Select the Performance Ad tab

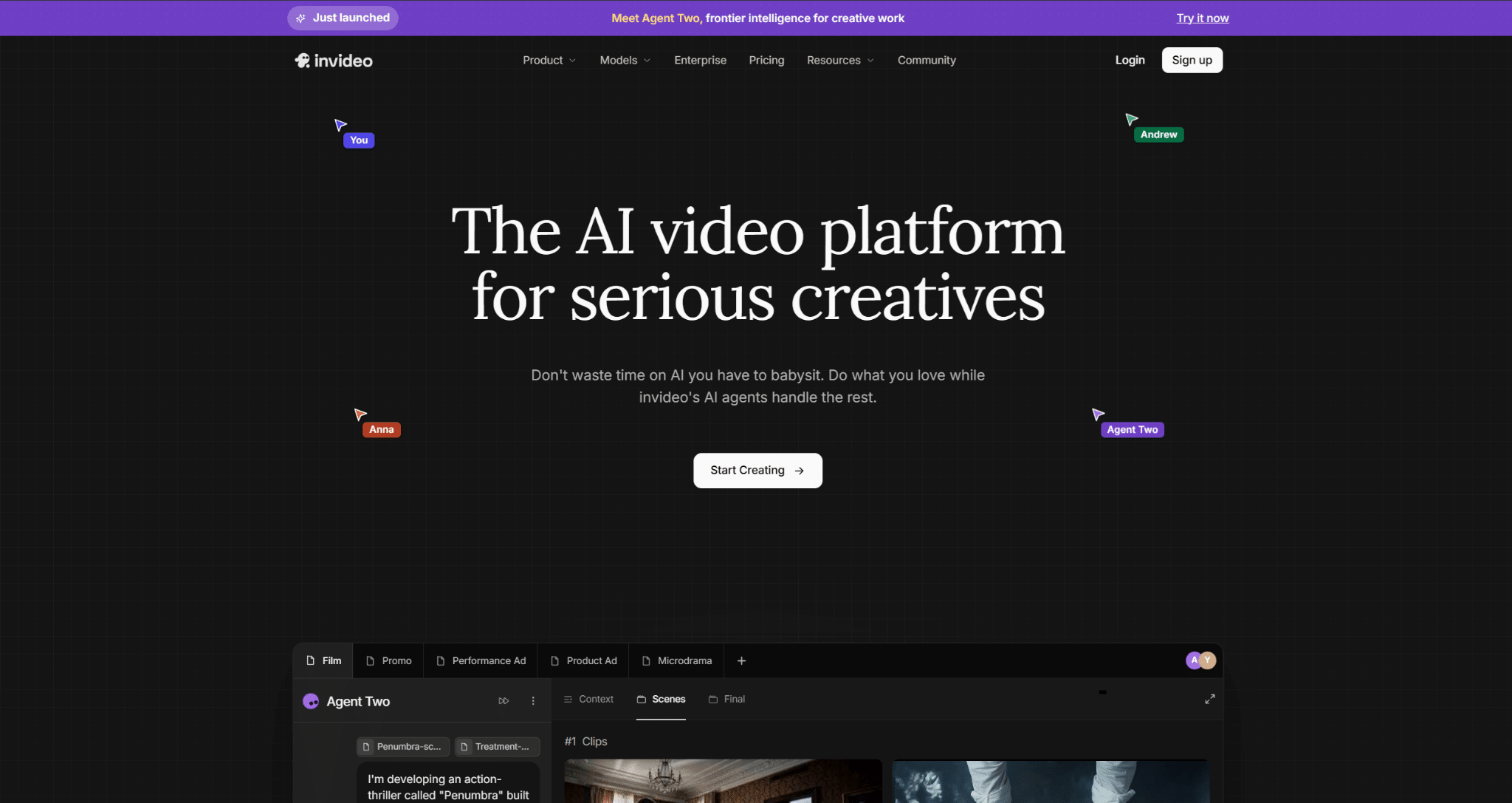click(x=481, y=660)
